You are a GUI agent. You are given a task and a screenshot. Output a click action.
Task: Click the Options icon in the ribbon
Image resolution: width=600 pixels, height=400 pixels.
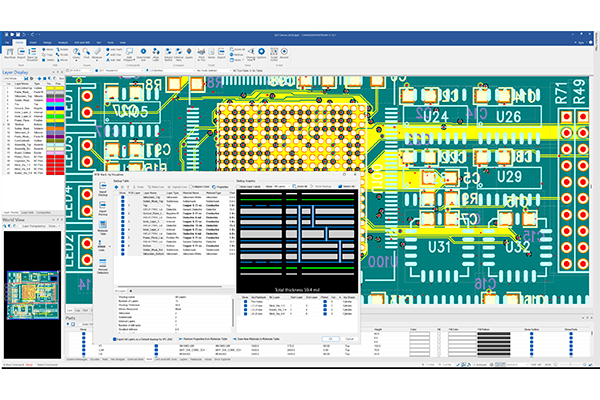pyautogui.click(x=261, y=53)
